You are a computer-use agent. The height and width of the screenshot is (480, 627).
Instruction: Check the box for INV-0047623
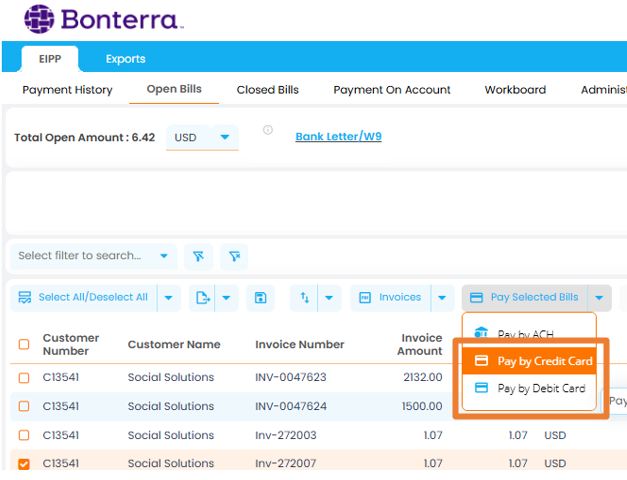pyautogui.click(x=24, y=378)
